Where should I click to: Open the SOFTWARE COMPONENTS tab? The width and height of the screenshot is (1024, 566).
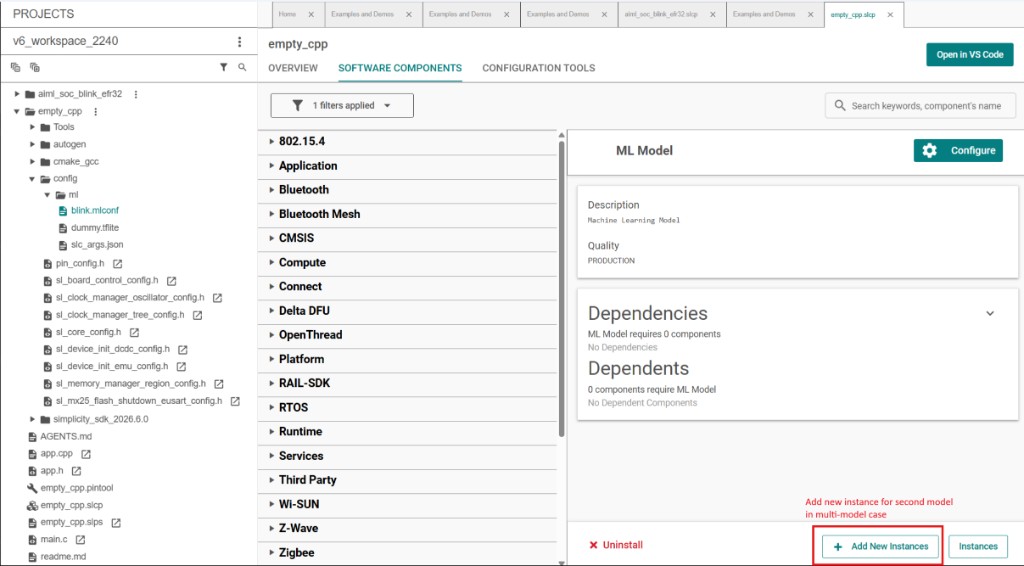click(400, 68)
